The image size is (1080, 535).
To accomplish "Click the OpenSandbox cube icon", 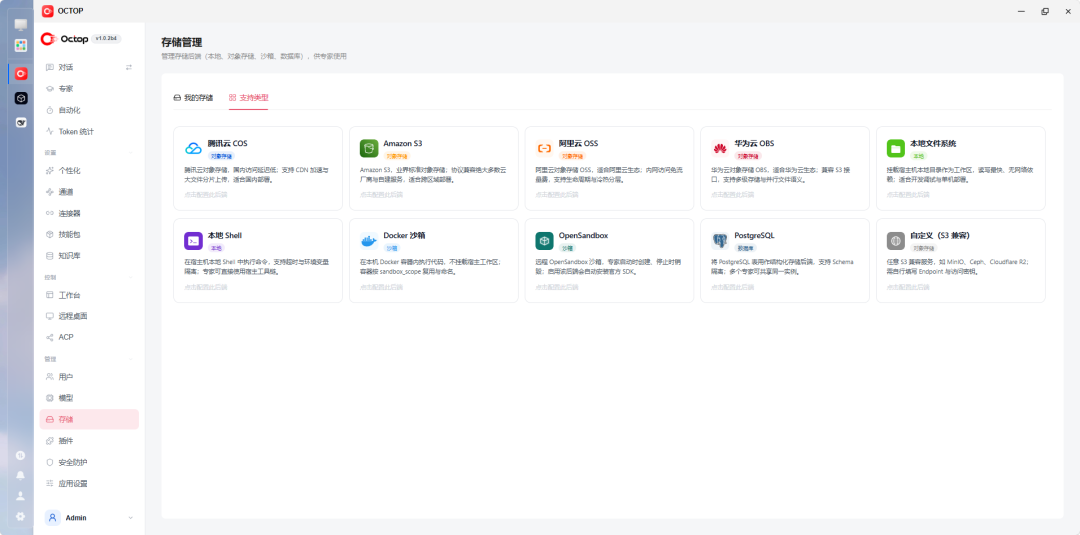I will click(x=544, y=241).
